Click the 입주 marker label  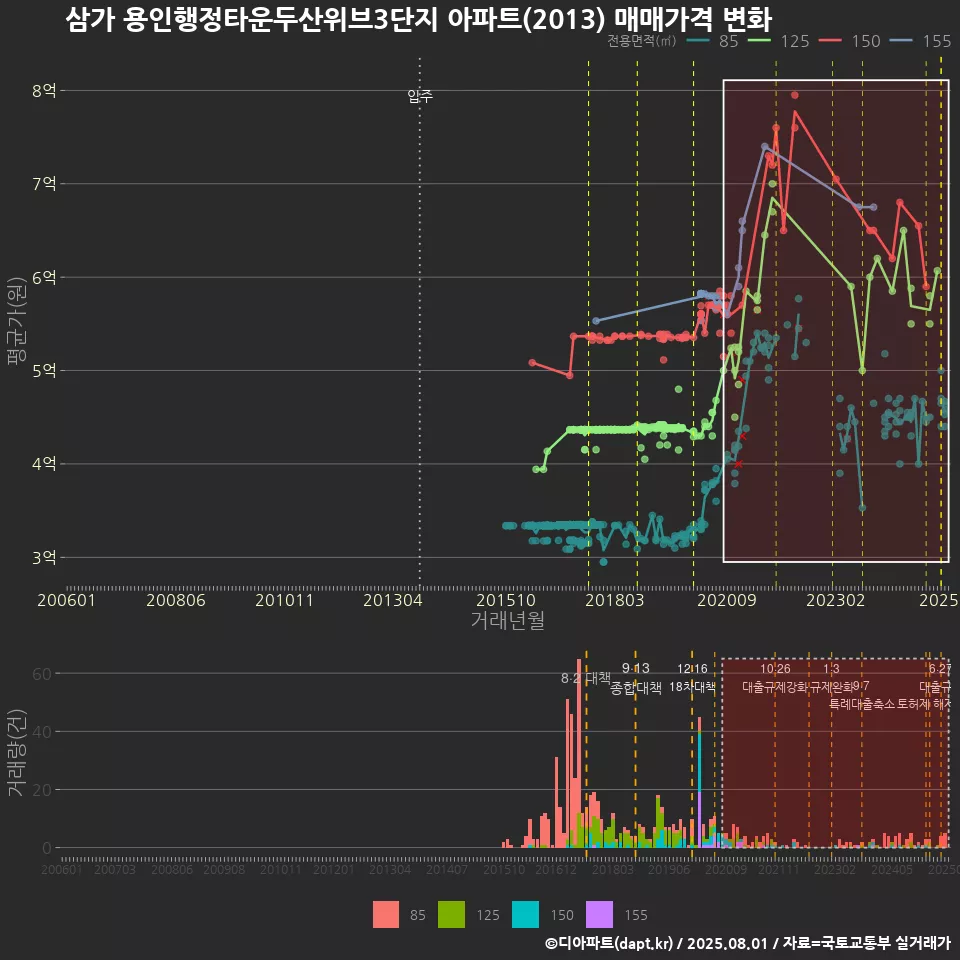[x=420, y=96]
